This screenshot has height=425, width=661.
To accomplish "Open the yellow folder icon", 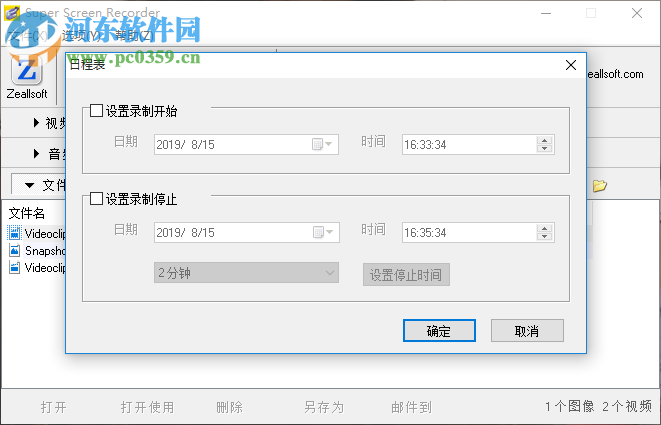I will [599, 186].
